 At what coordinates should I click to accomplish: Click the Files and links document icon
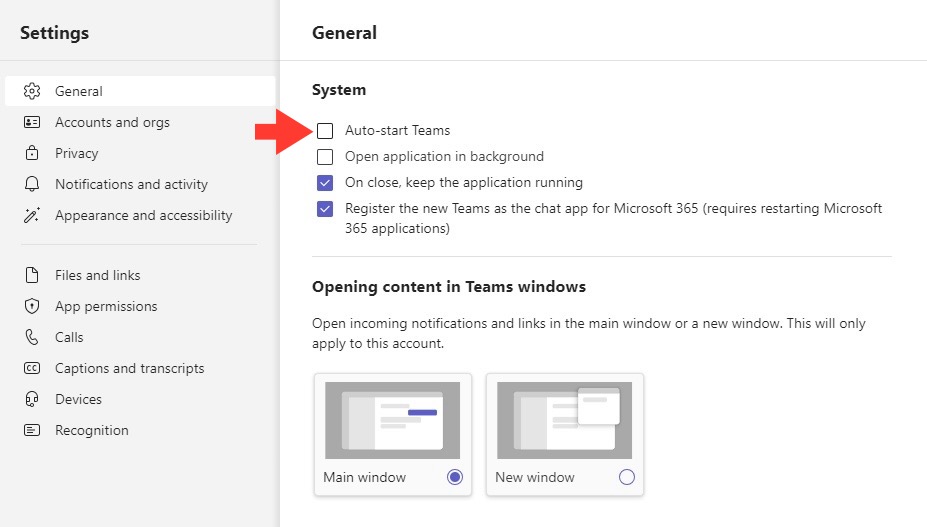tap(32, 275)
